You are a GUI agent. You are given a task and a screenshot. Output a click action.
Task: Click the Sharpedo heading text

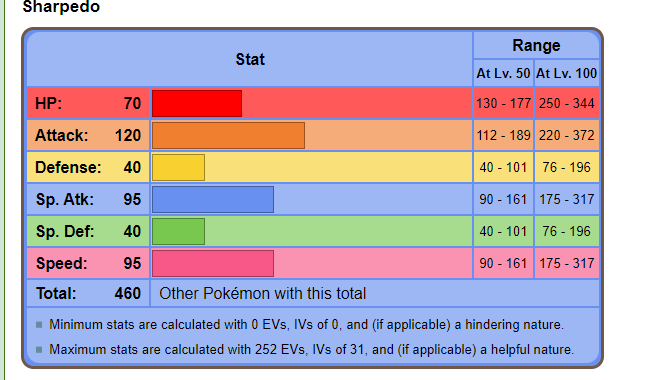[x=61, y=6]
